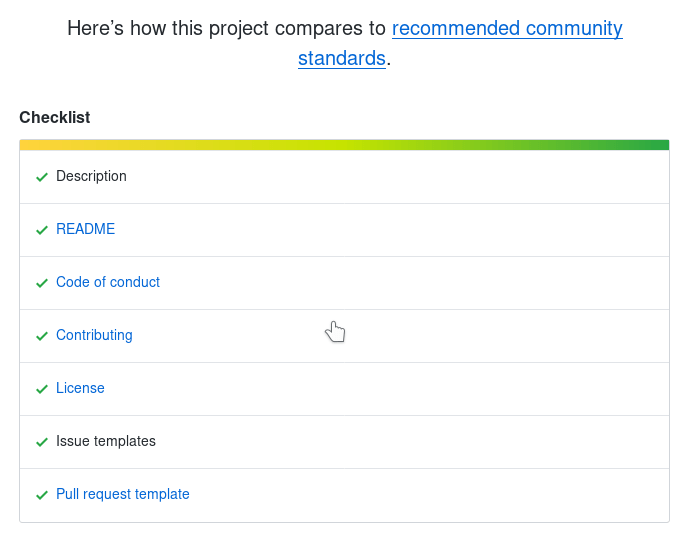Click the checkmark icon next to README

tap(42, 230)
